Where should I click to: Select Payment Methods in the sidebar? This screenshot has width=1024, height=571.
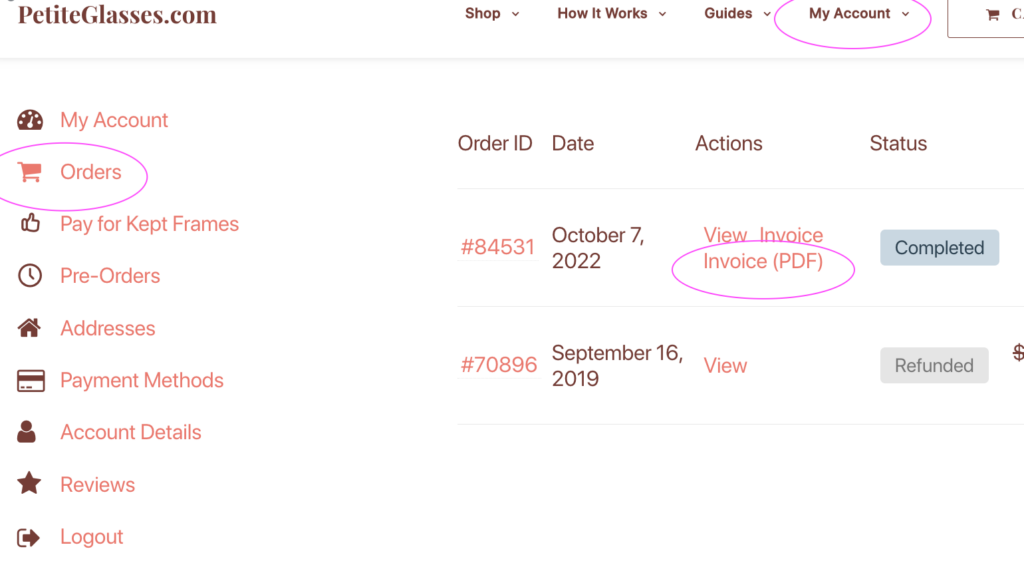click(142, 380)
